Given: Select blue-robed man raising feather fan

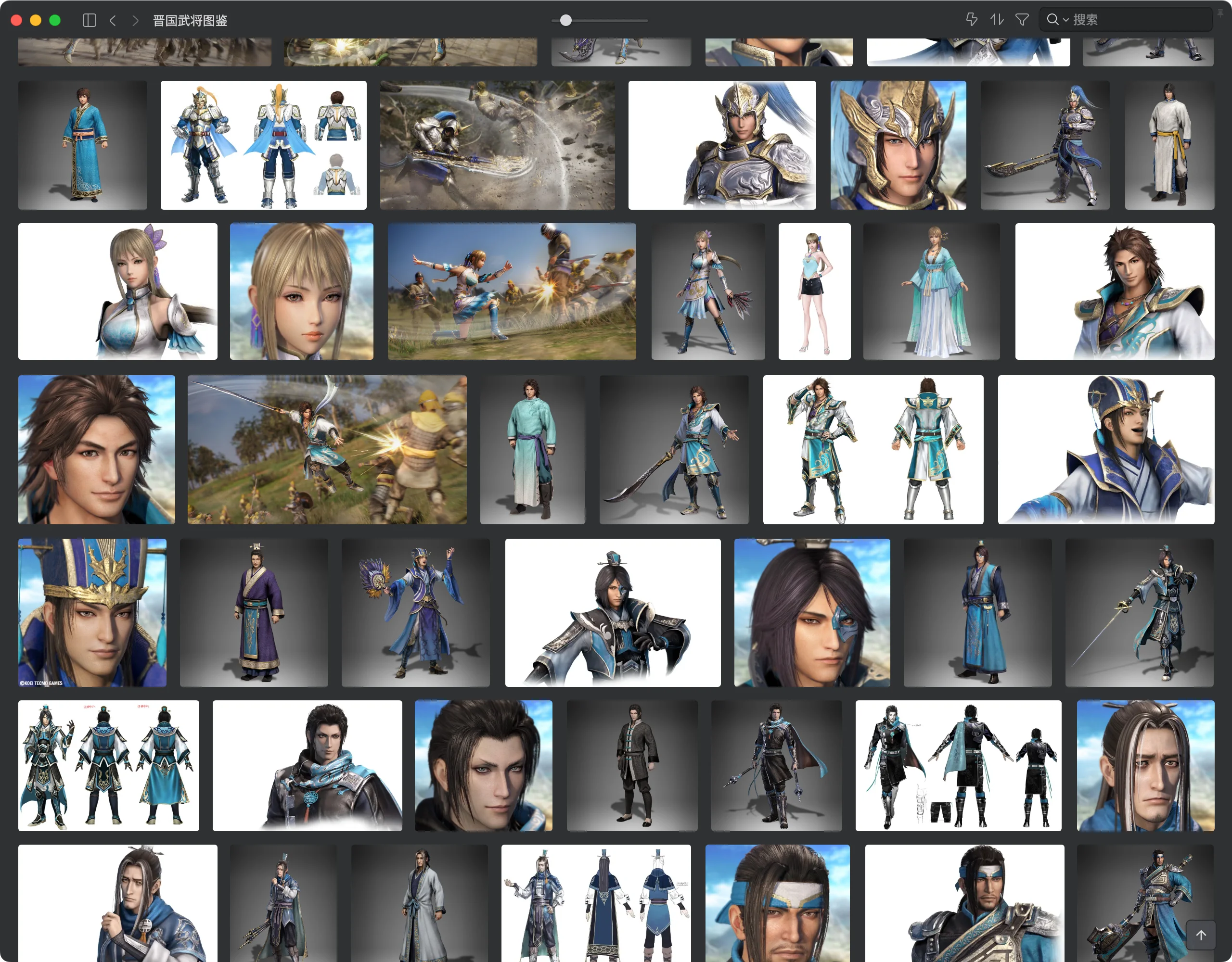Looking at the screenshot, I should coord(416,612).
